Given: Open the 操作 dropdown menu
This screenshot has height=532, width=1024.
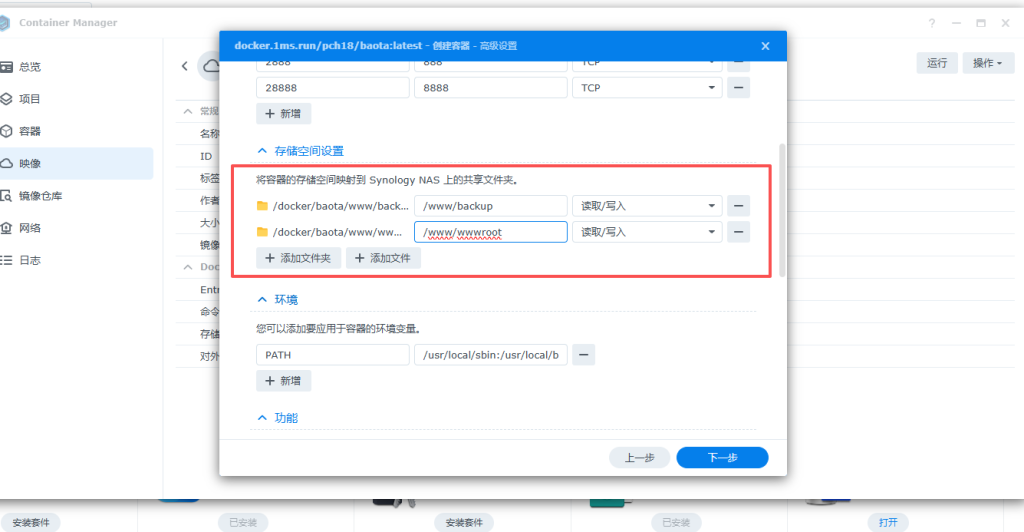Looking at the screenshot, I should click(987, 63).
